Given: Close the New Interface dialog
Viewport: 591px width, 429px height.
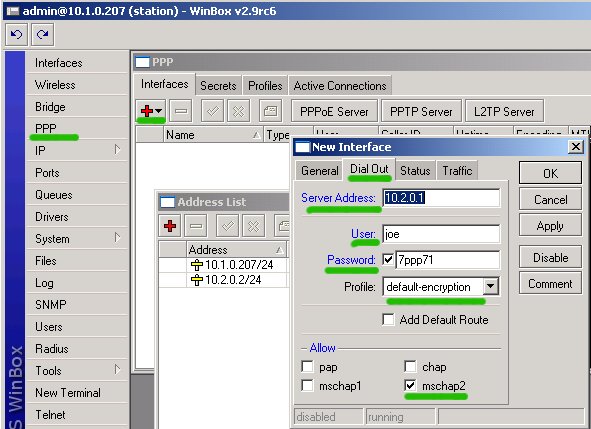Looking at the screenshot, I should 576,147.
